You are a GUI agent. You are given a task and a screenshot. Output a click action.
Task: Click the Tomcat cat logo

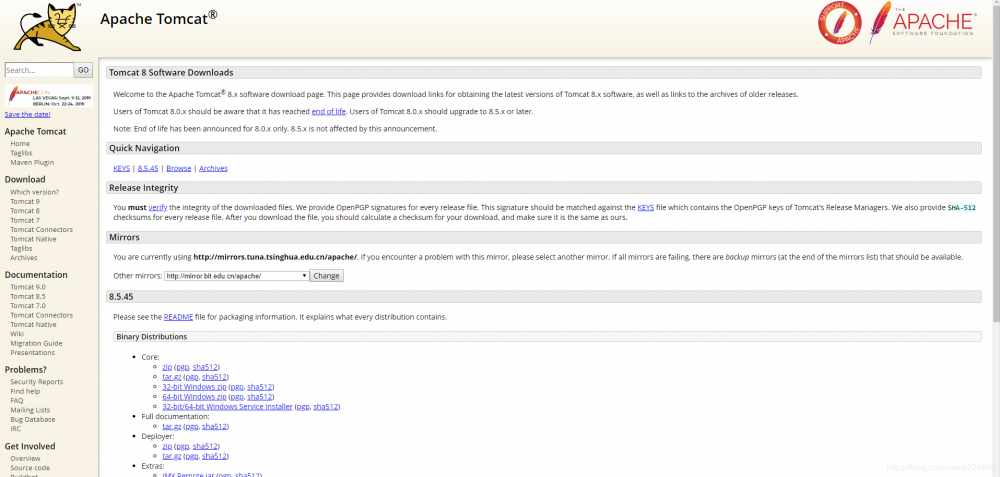pyautogui.click(x=48, y=27)
